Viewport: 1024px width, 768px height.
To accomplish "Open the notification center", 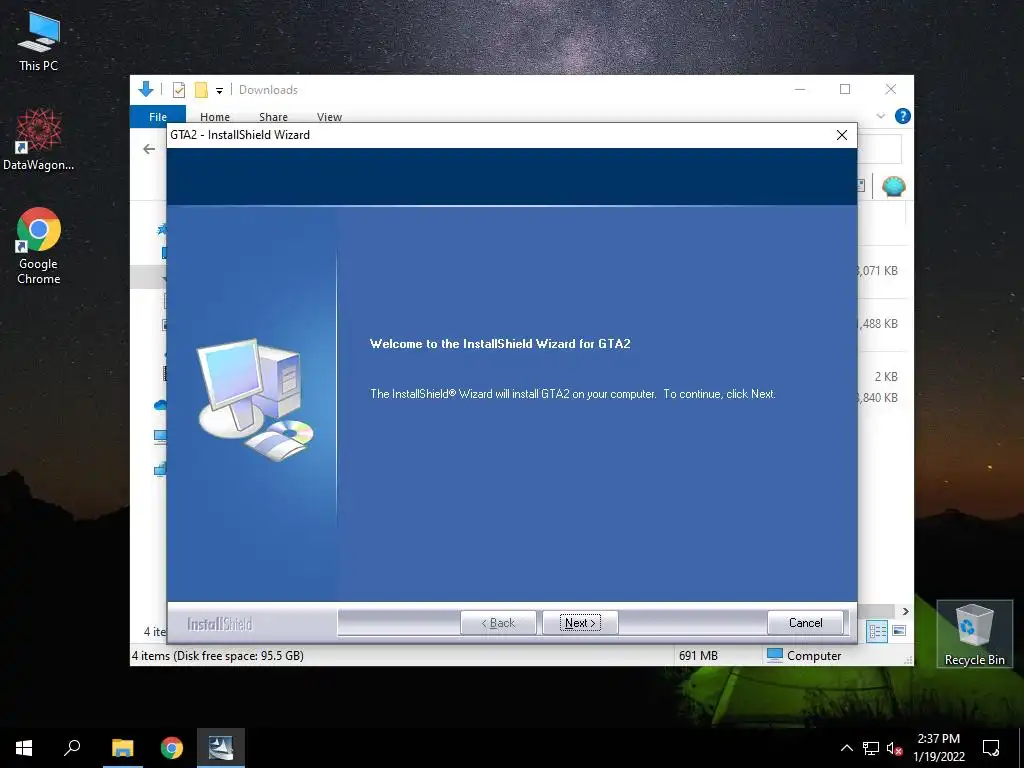I will coord(991,748).
